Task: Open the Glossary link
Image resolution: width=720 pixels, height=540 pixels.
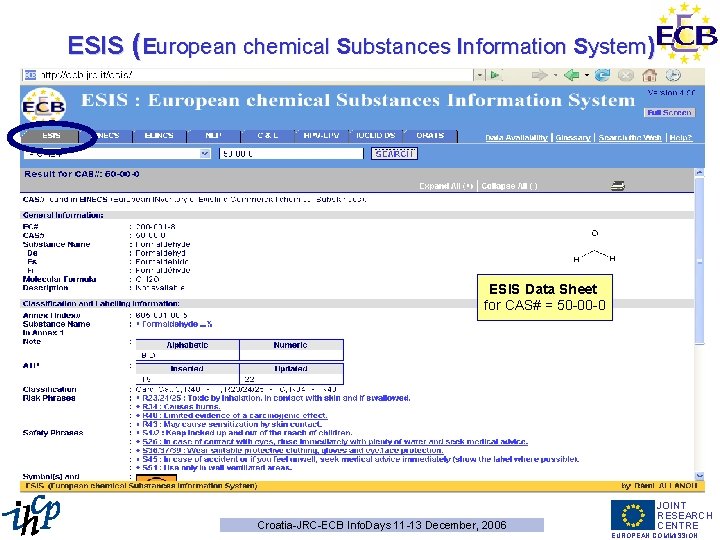Action: 573,137
